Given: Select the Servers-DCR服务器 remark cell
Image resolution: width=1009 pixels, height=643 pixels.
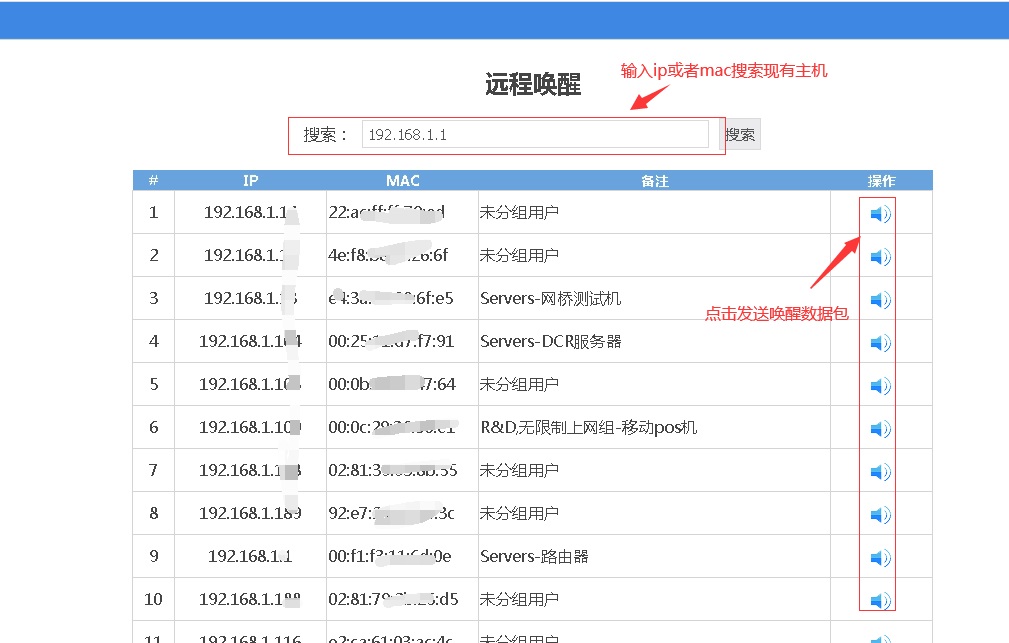Looking at the screenshot, I should pyautogui.click(x=550, y=342).
